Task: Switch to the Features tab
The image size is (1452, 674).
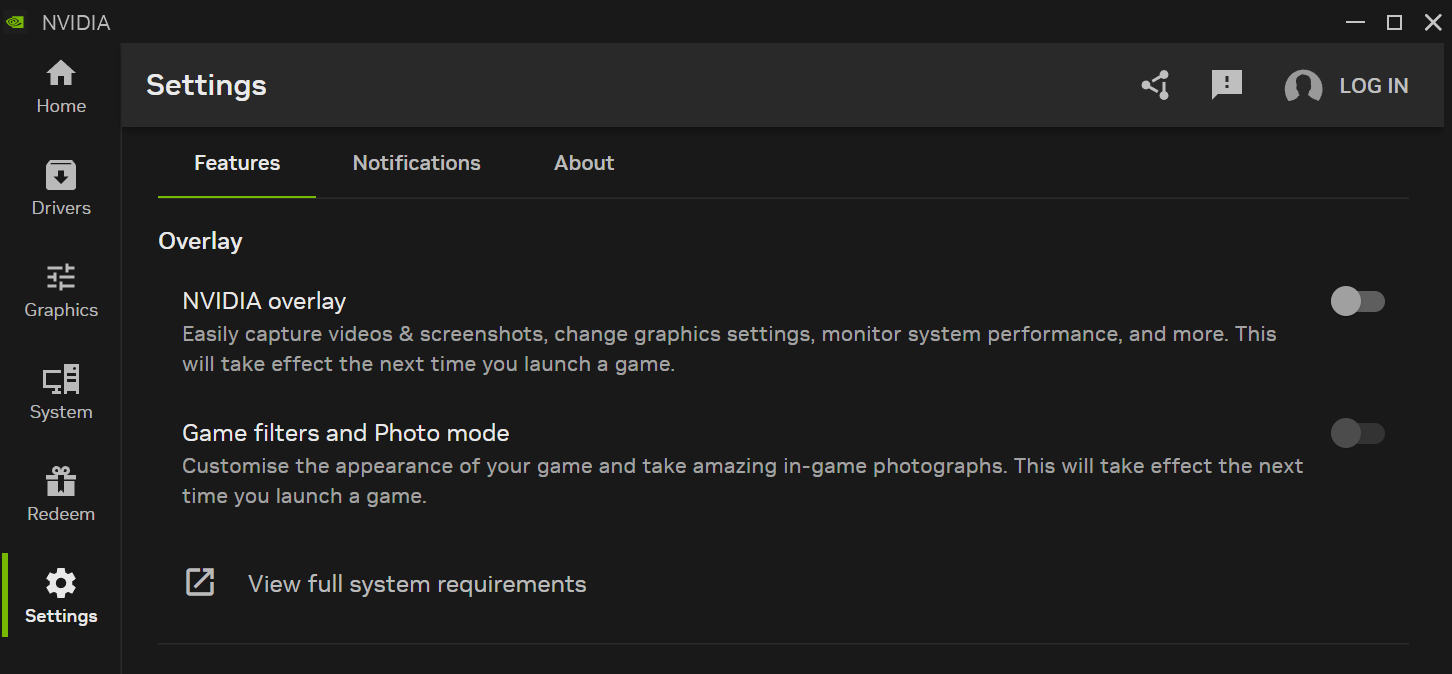Action: 237,163
